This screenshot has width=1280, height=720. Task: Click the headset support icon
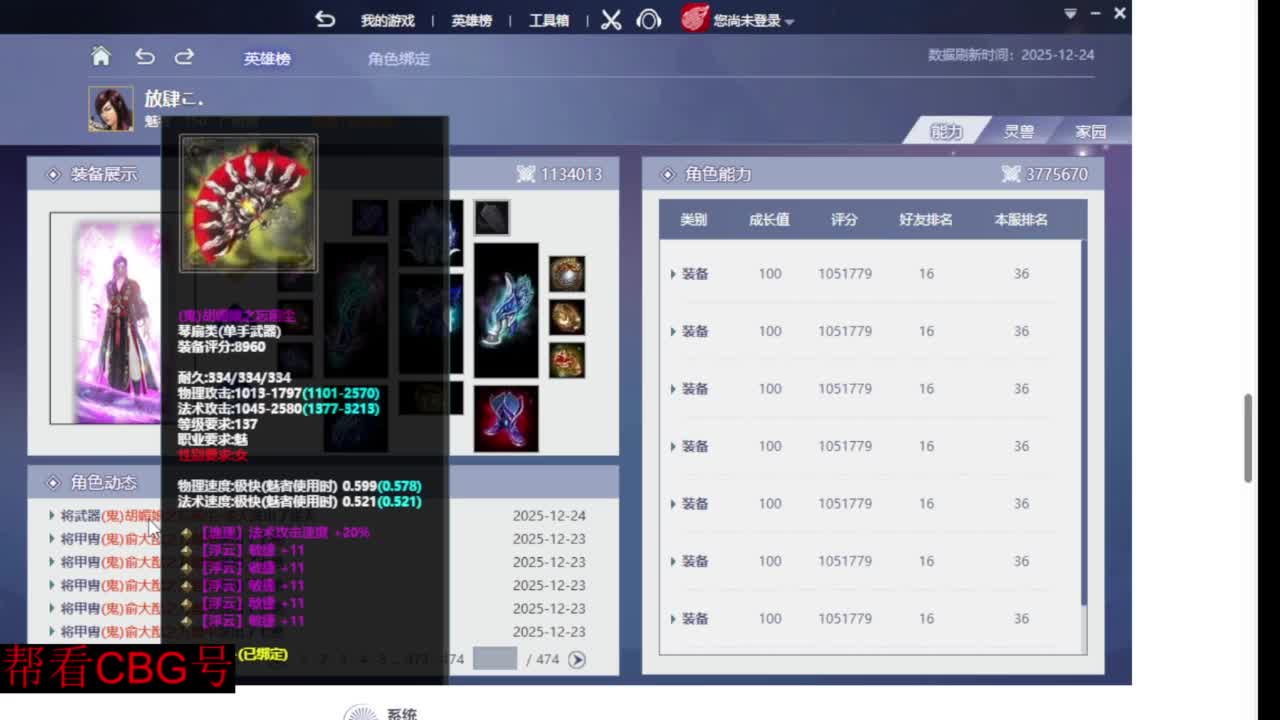[x=648, y=20]
